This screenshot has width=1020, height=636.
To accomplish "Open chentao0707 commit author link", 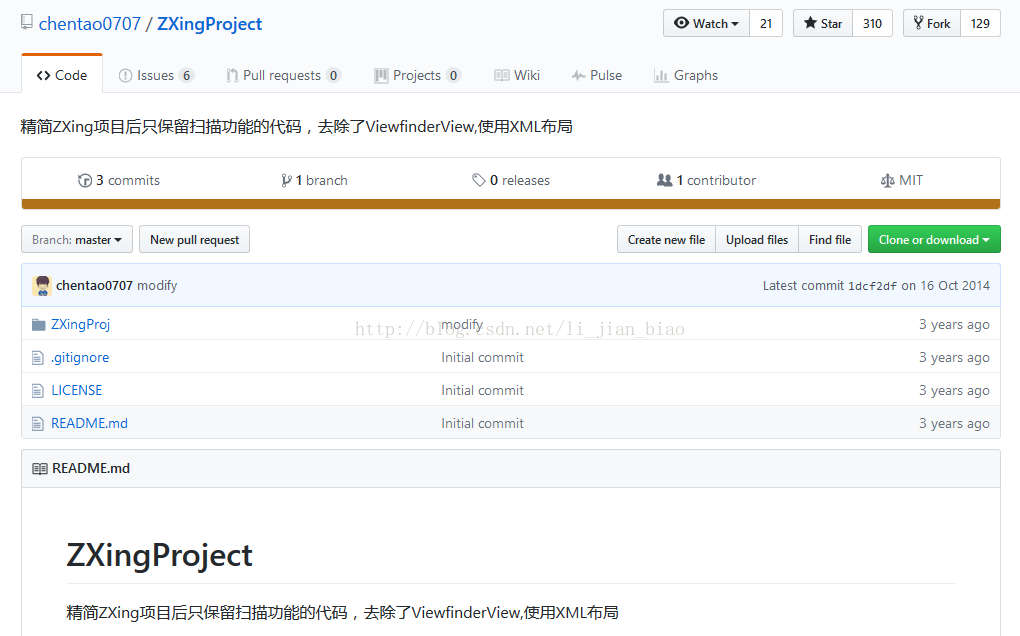I will (94, 285).
